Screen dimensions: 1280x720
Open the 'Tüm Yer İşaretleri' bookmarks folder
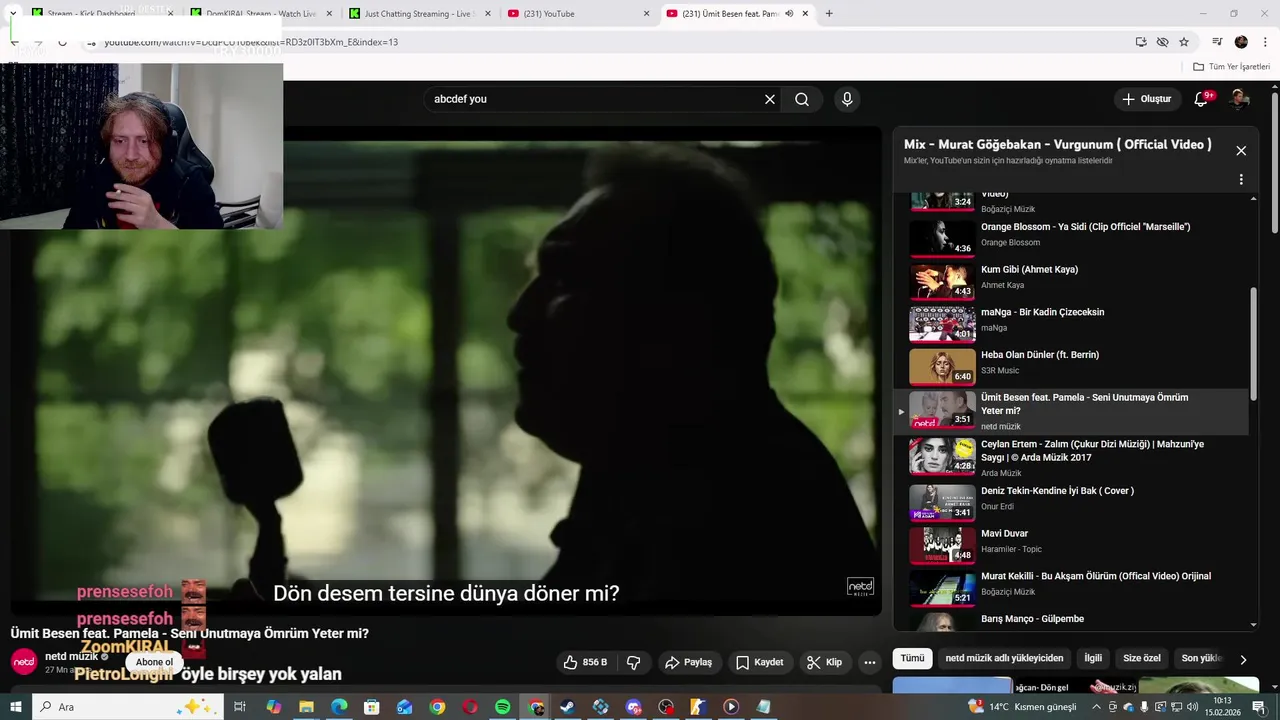pos(1232,67)
